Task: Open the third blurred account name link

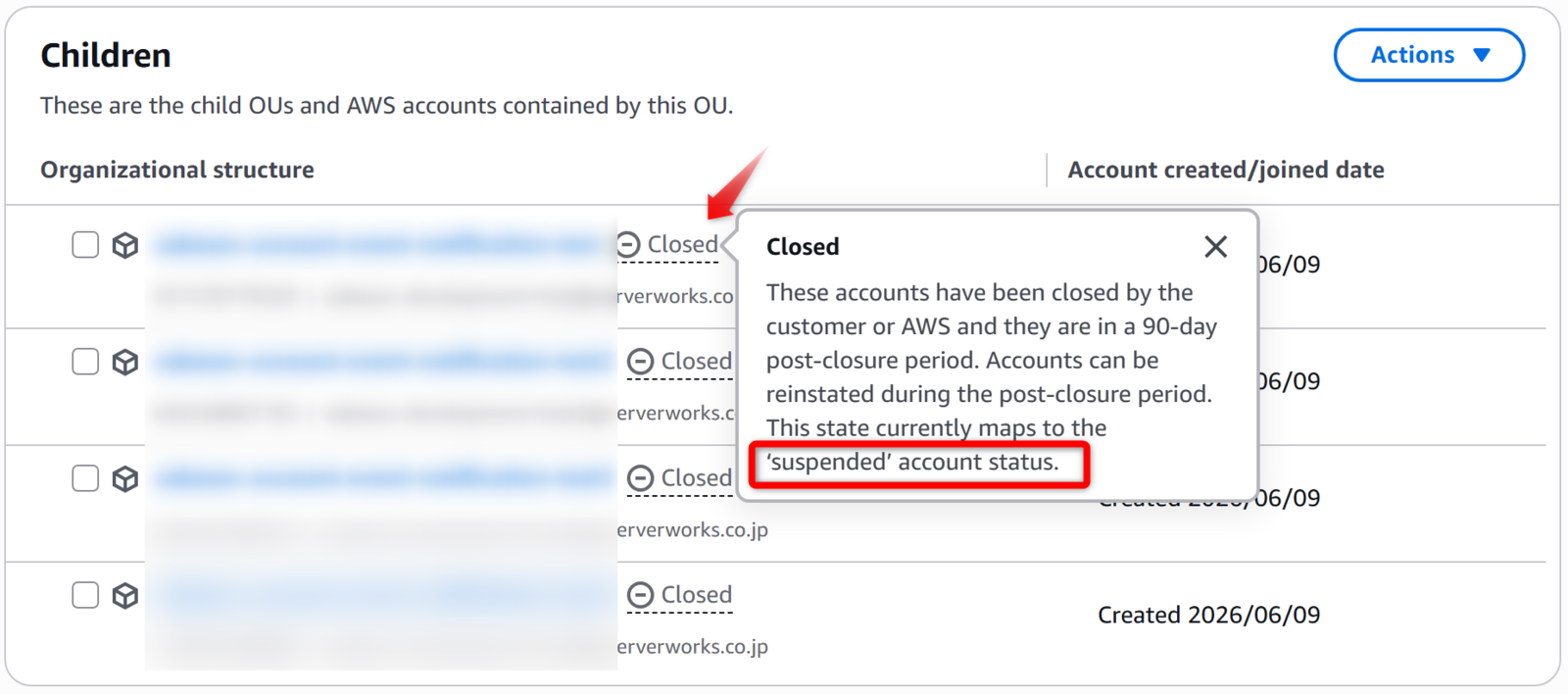Action: point(382,477)
